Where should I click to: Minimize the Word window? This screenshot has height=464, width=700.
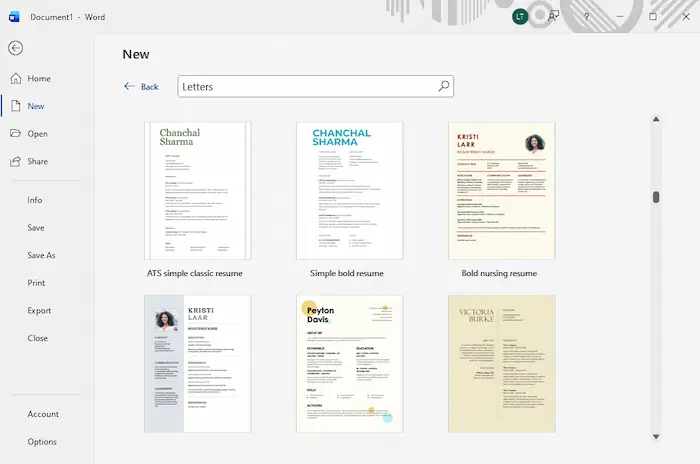620,17
